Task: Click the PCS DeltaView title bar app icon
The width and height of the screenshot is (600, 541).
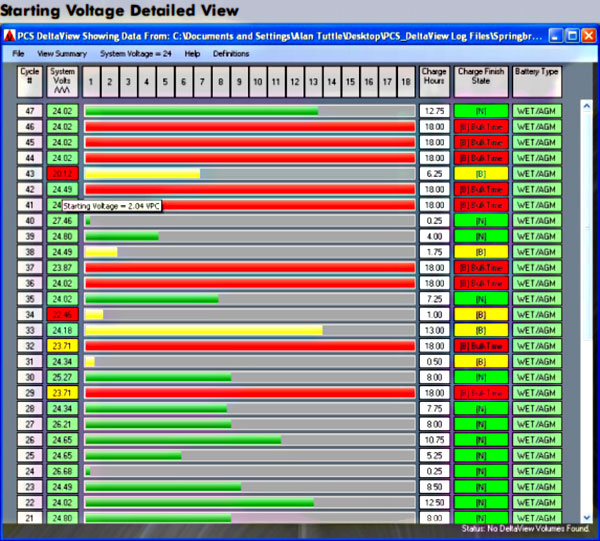Action: click(9, 36)
